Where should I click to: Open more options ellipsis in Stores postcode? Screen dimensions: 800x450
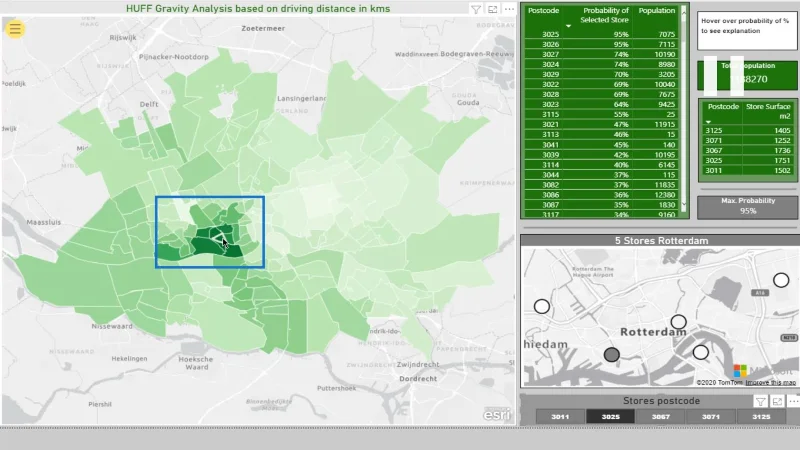[793, 402]
